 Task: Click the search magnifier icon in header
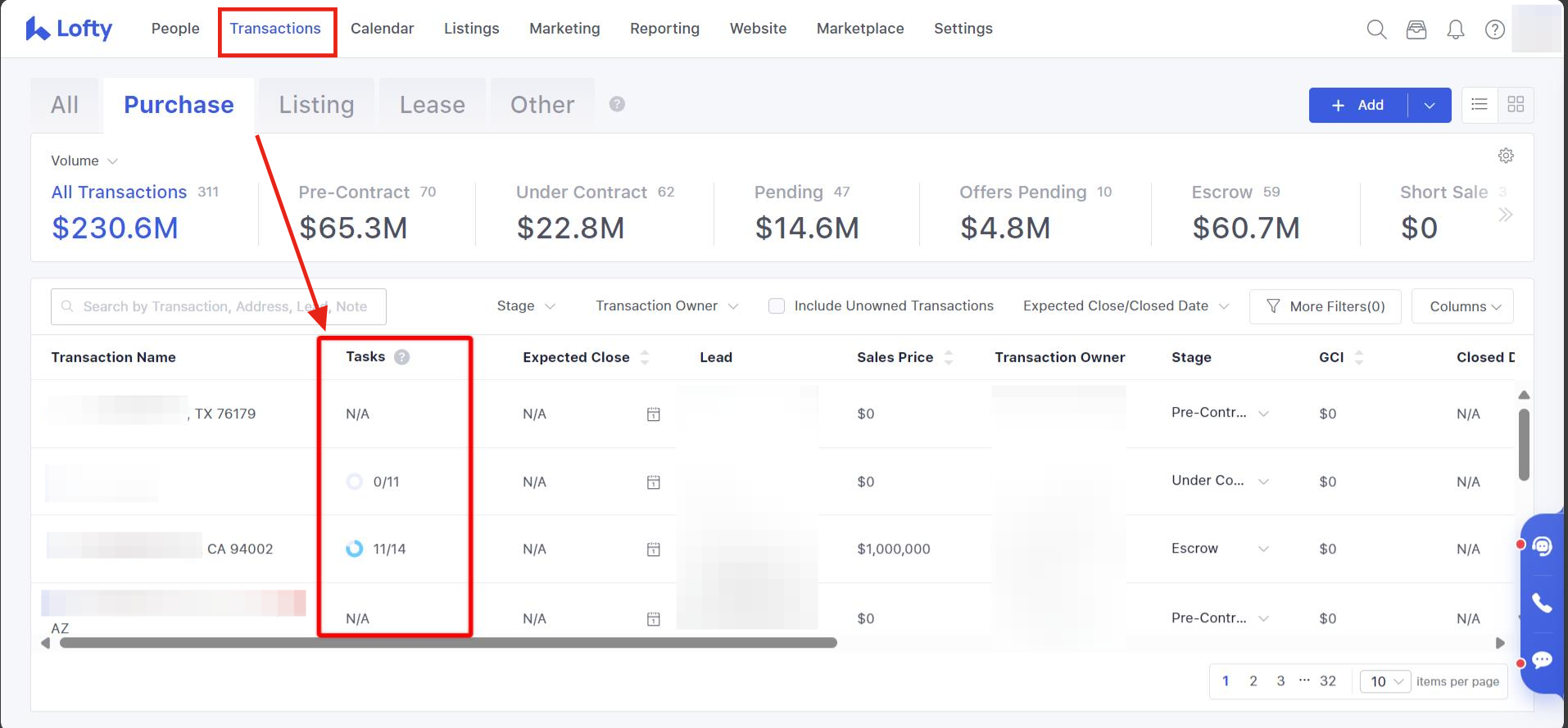[1376, 29]
